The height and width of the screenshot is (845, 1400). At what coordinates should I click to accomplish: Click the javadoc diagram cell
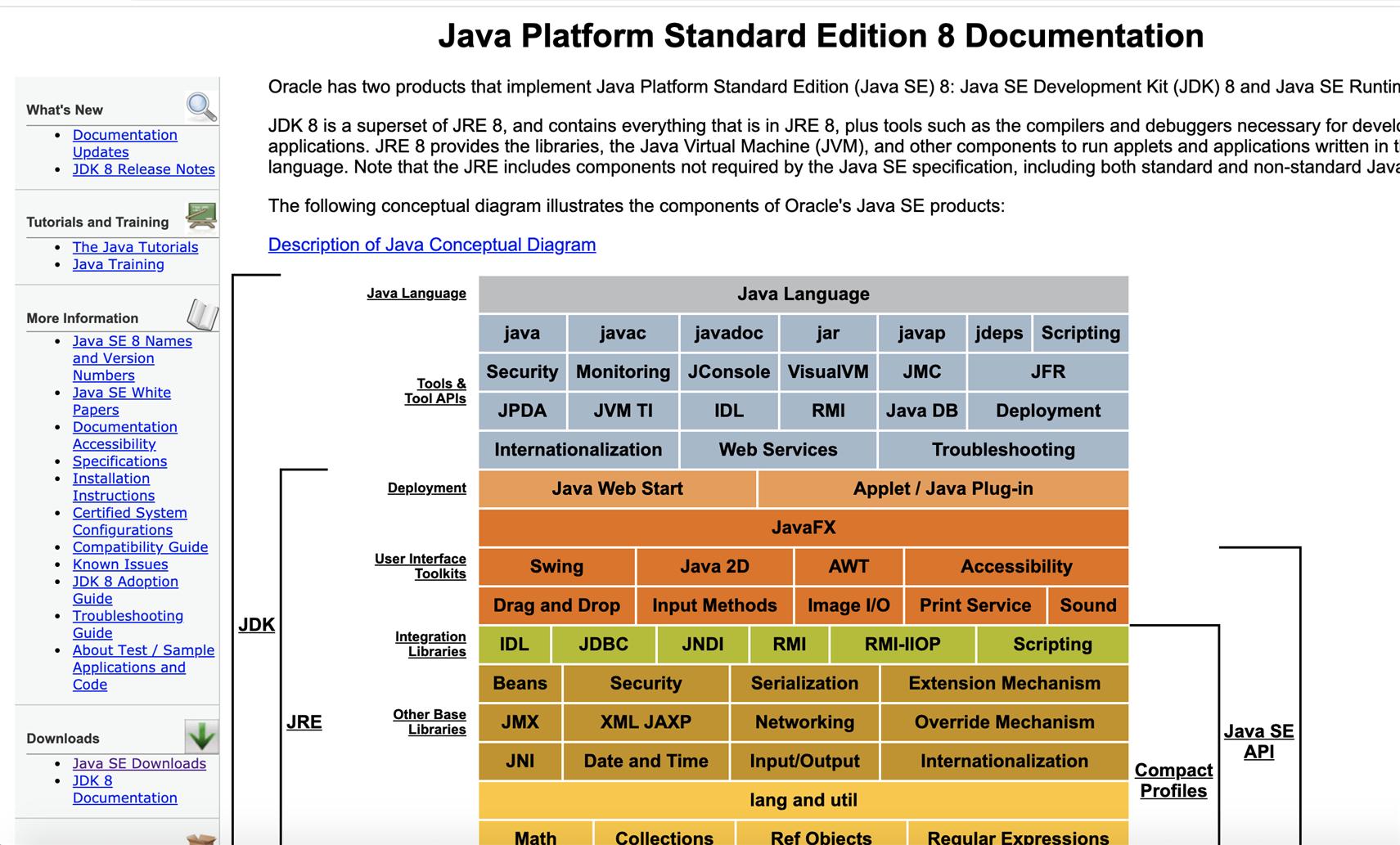pos(729,333)
